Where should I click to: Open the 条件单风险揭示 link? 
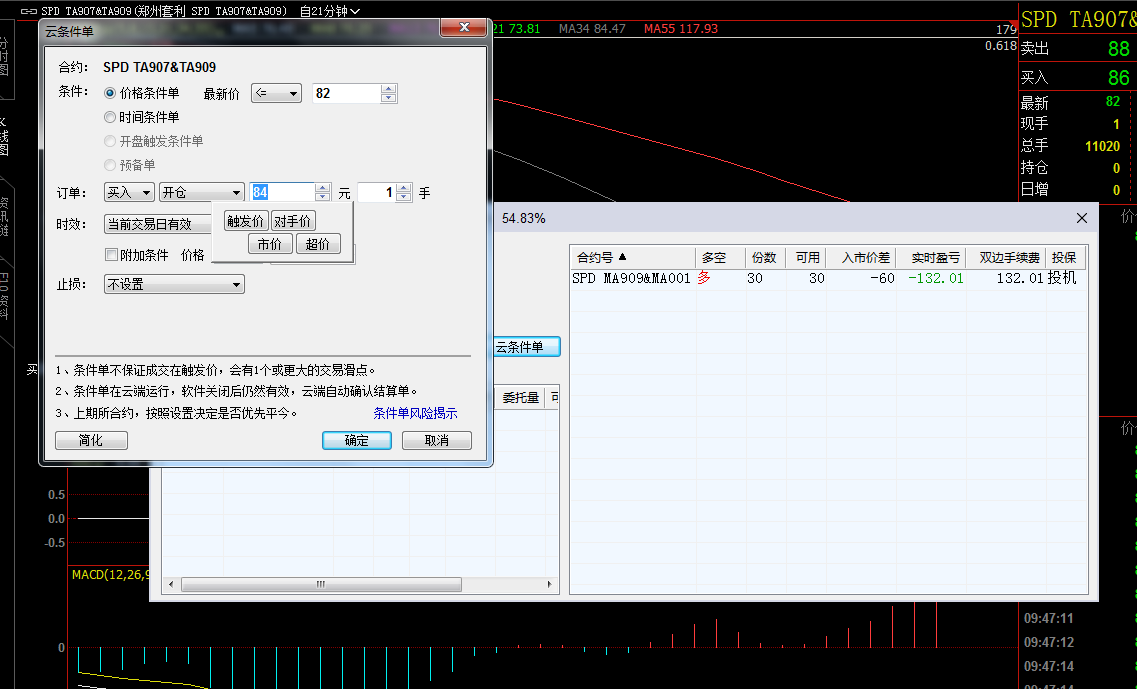415,413
